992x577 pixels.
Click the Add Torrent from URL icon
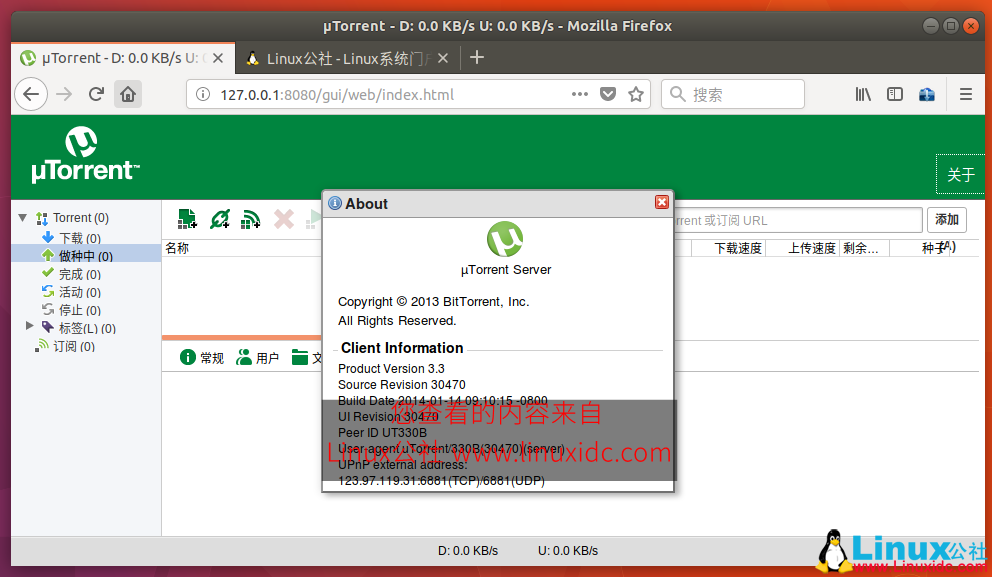pyautogui.click(x=220, y=219)
